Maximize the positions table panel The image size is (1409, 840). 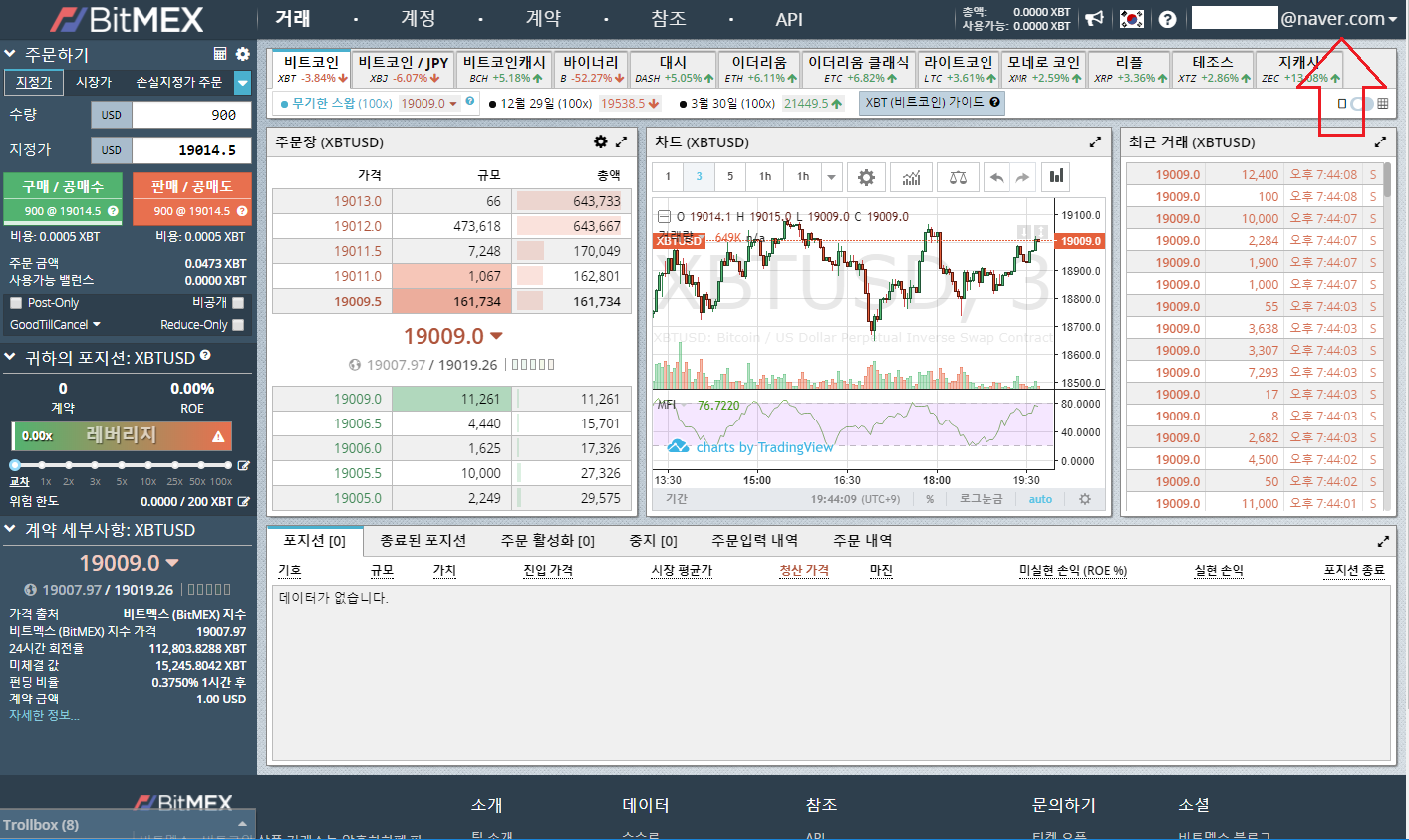click(1383, 541)
